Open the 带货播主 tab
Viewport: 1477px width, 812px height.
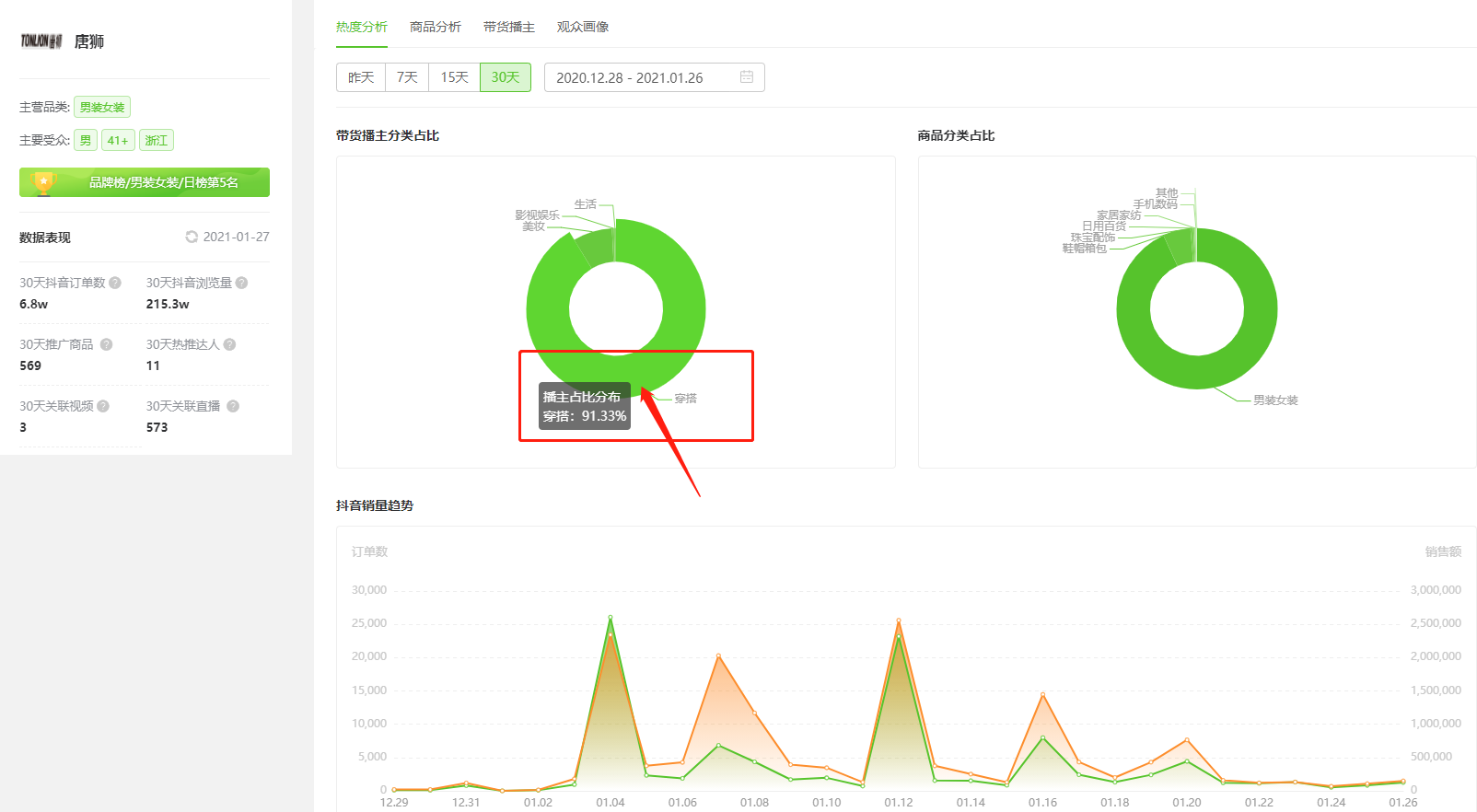pyautogui.click(x=509, y=27)
